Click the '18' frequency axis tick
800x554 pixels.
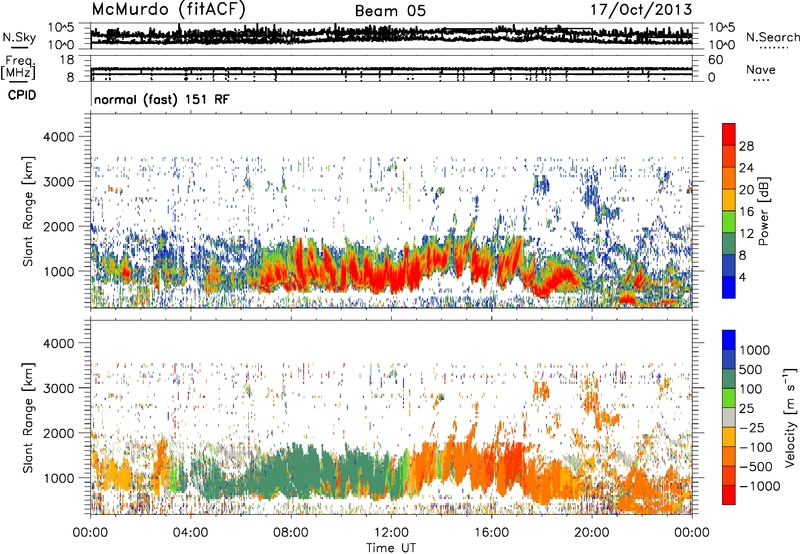coord(67,60)
